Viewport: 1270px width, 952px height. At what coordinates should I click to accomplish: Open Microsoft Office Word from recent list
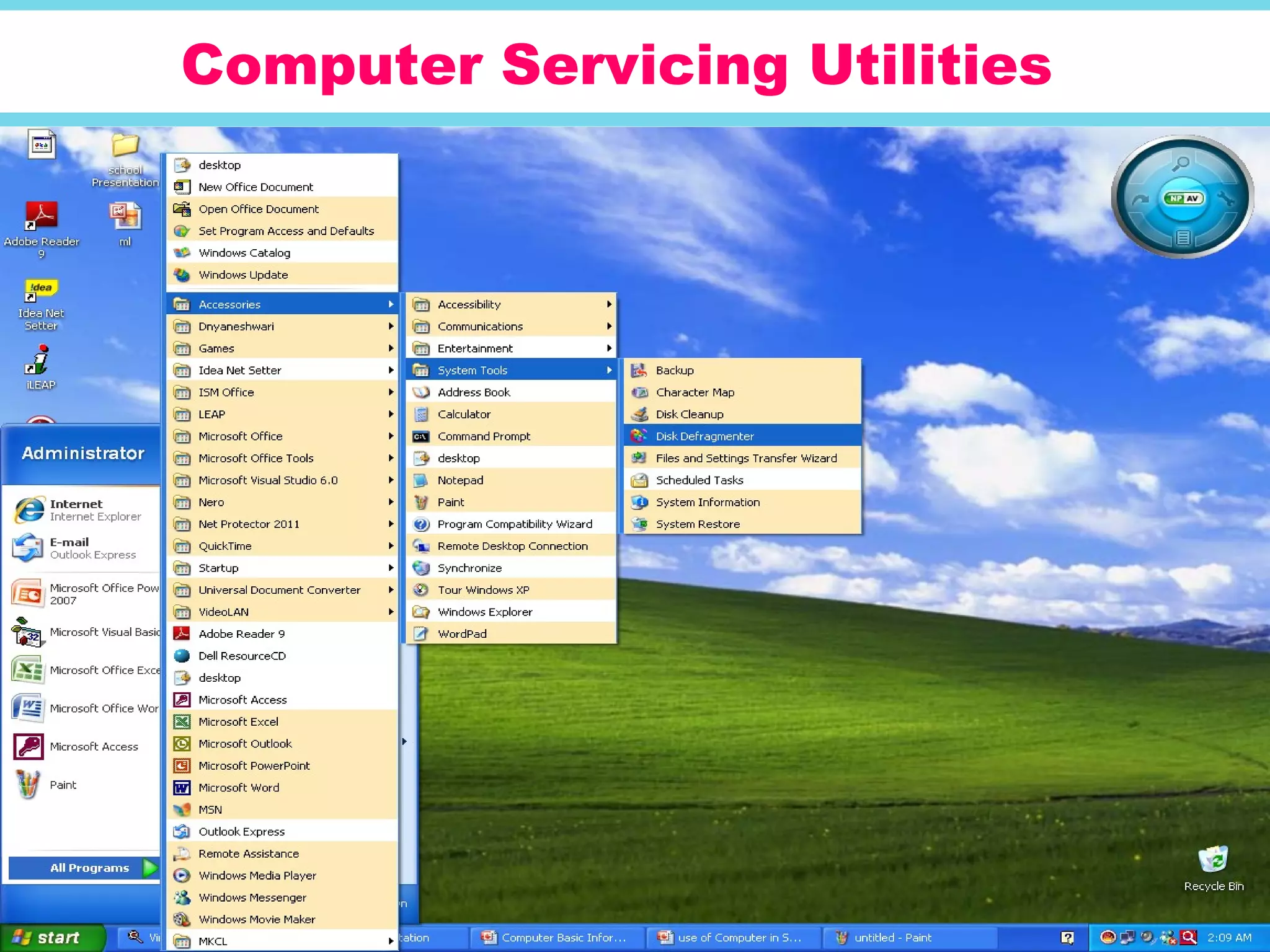pyautogui.click(x=84, y=708)
